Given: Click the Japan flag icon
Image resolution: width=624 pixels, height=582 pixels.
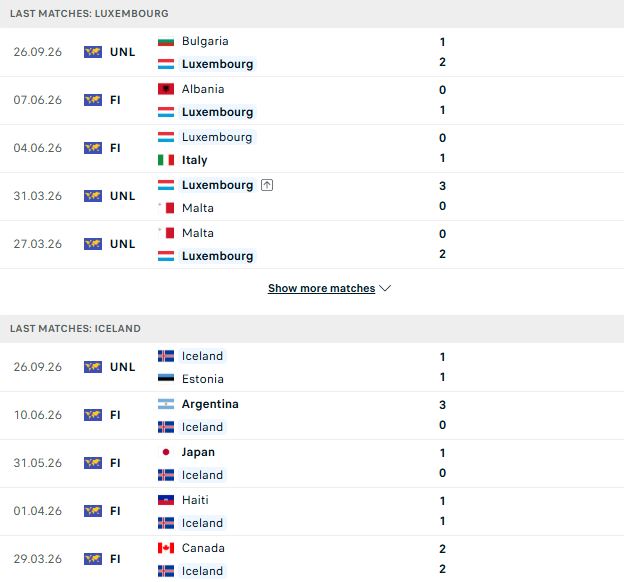Looking at the screenshot, I should pos(166,452).
